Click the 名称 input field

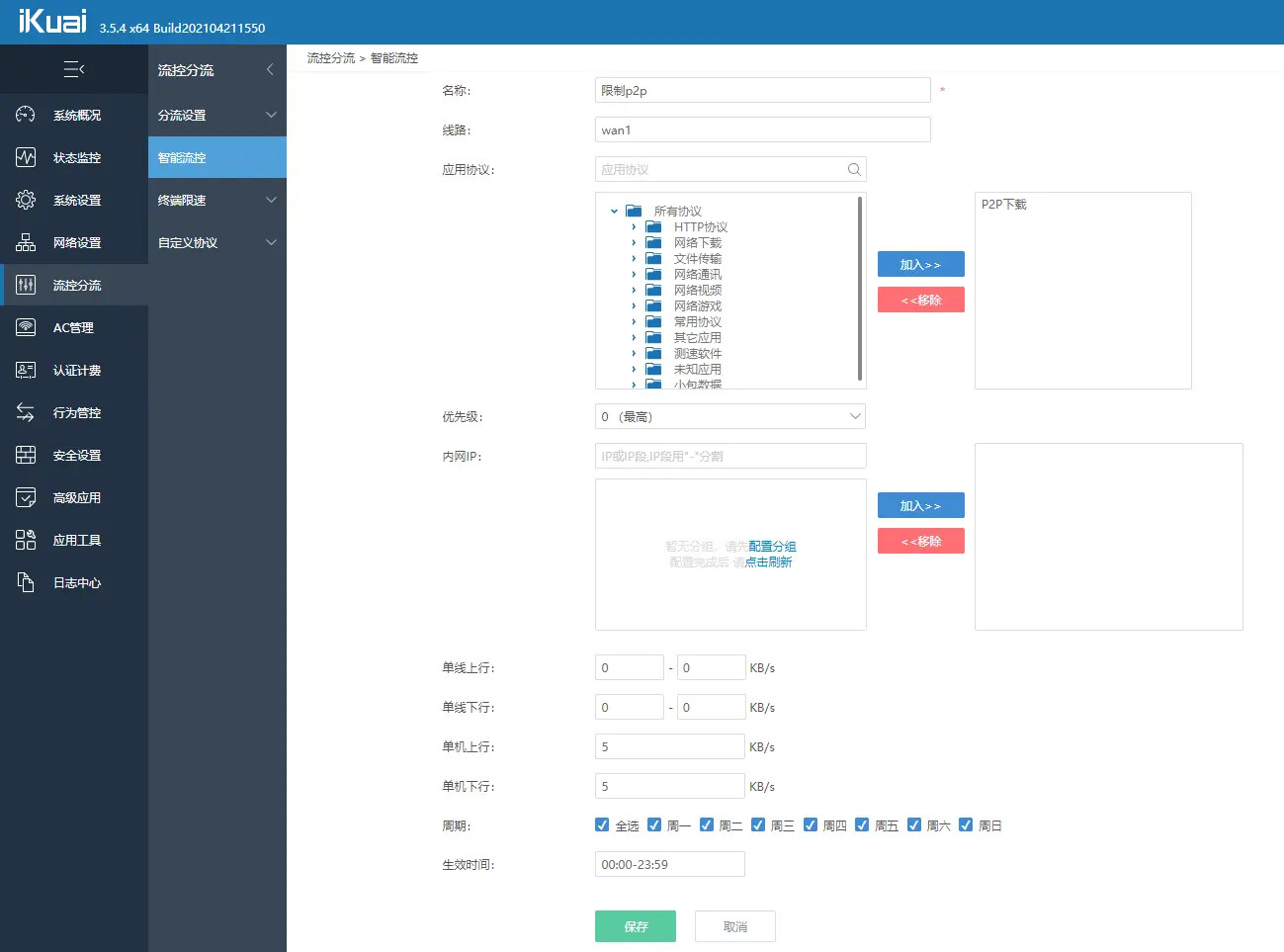click(x=763, y=90)
